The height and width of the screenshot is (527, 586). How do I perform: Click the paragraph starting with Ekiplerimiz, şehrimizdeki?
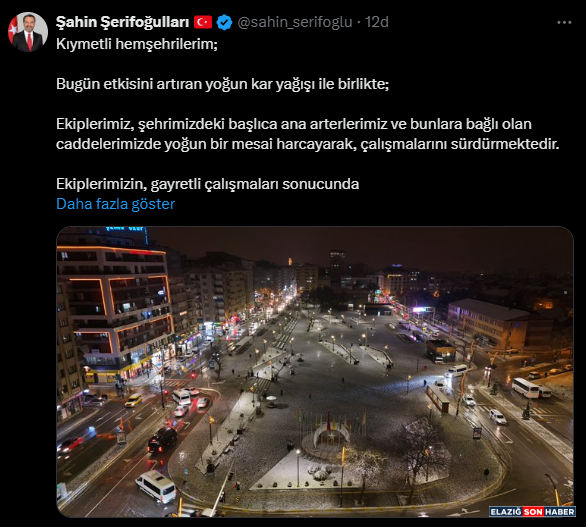tap(308, 134)
